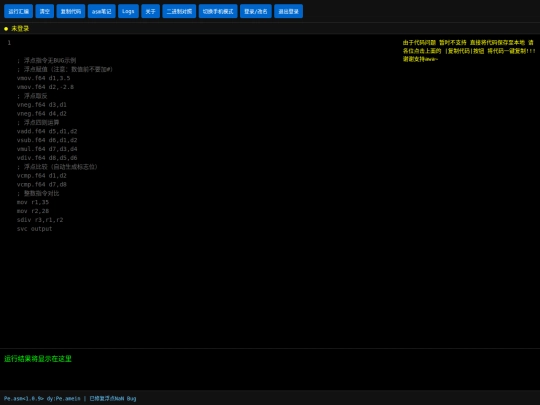Click the 运行结果将显示在这里 output area
This screenshot has width=540, height=405.
pyautogui.click(x=38, y=359)
